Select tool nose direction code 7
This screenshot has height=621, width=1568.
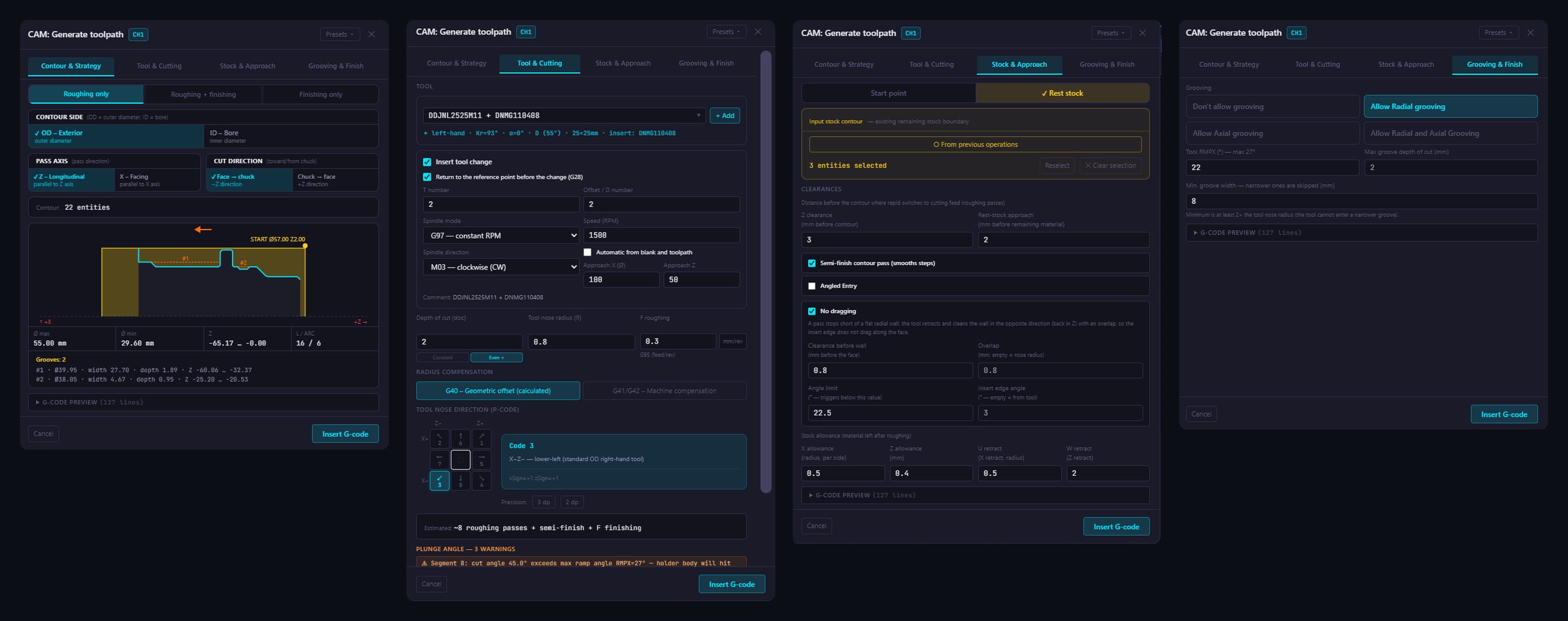pyautogui.click(x=439, y=460)
